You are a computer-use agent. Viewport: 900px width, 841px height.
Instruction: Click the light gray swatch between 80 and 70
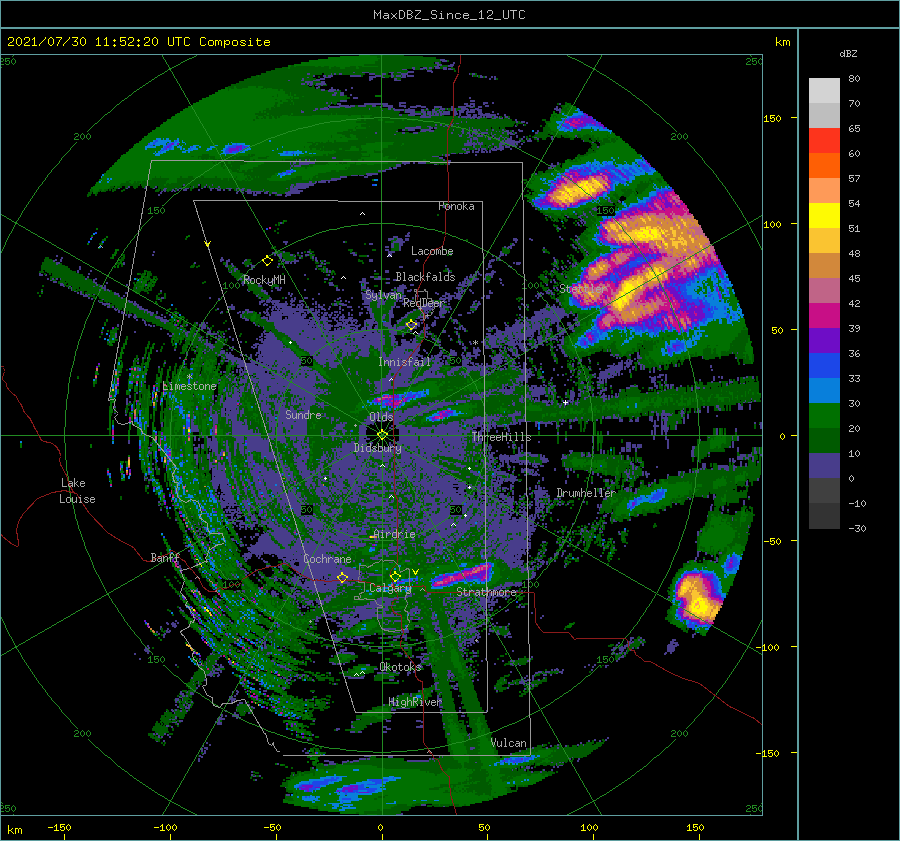pos(824,91)
